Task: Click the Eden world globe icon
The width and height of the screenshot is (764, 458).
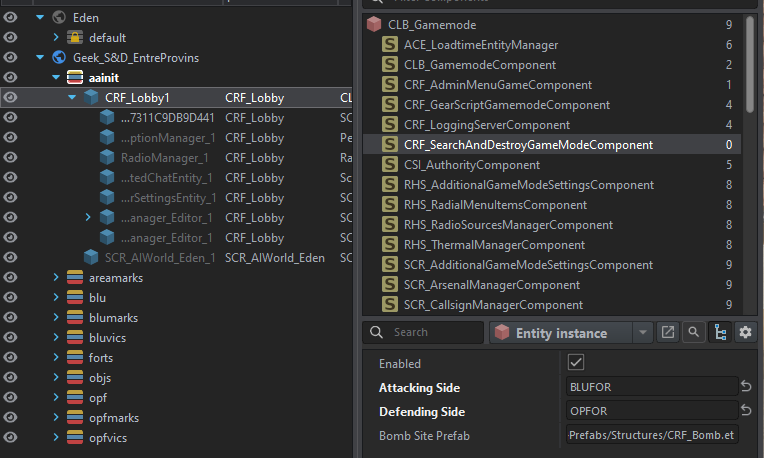Action: (58, 17)
